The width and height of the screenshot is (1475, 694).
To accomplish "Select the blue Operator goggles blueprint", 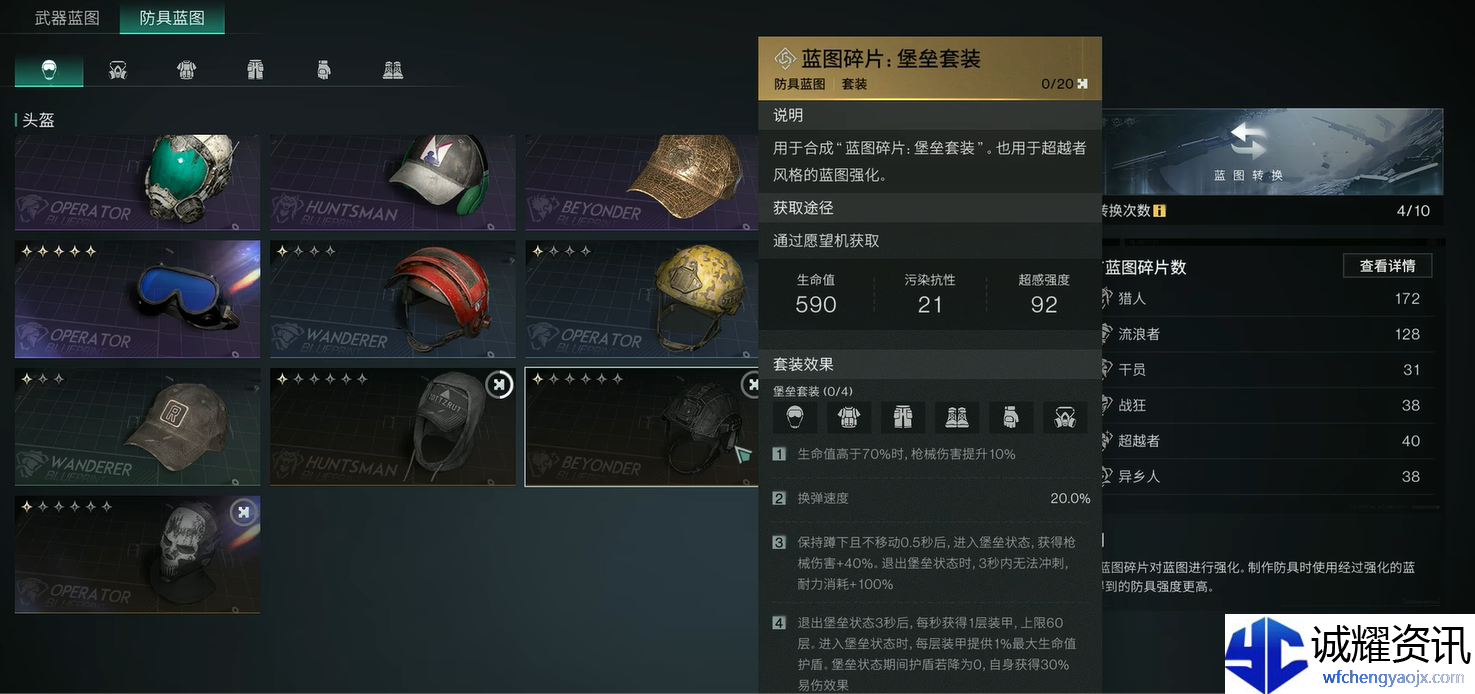I will pos(137,299).
